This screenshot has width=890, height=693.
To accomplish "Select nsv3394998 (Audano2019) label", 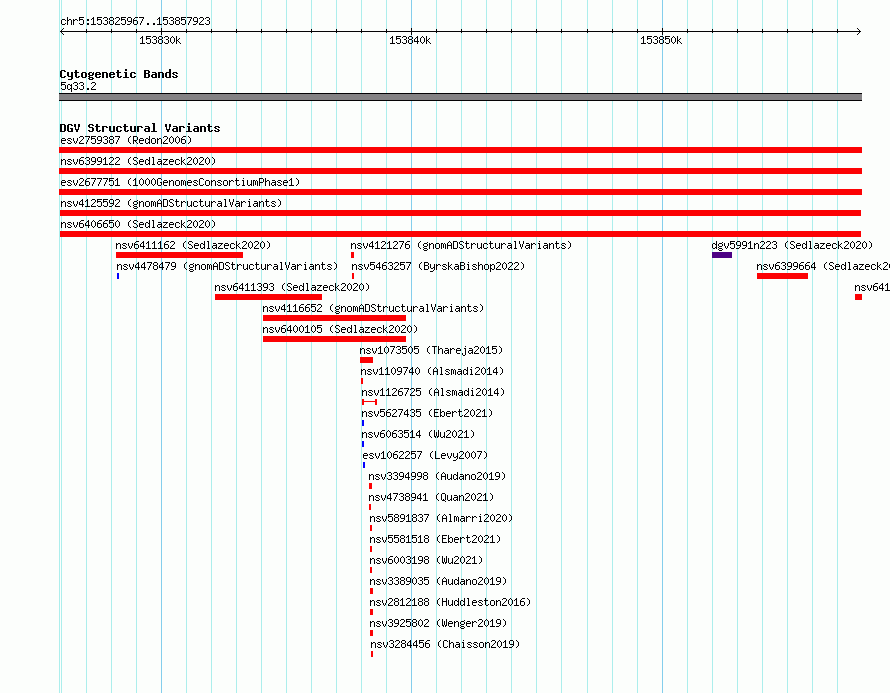I will point(437,476).
